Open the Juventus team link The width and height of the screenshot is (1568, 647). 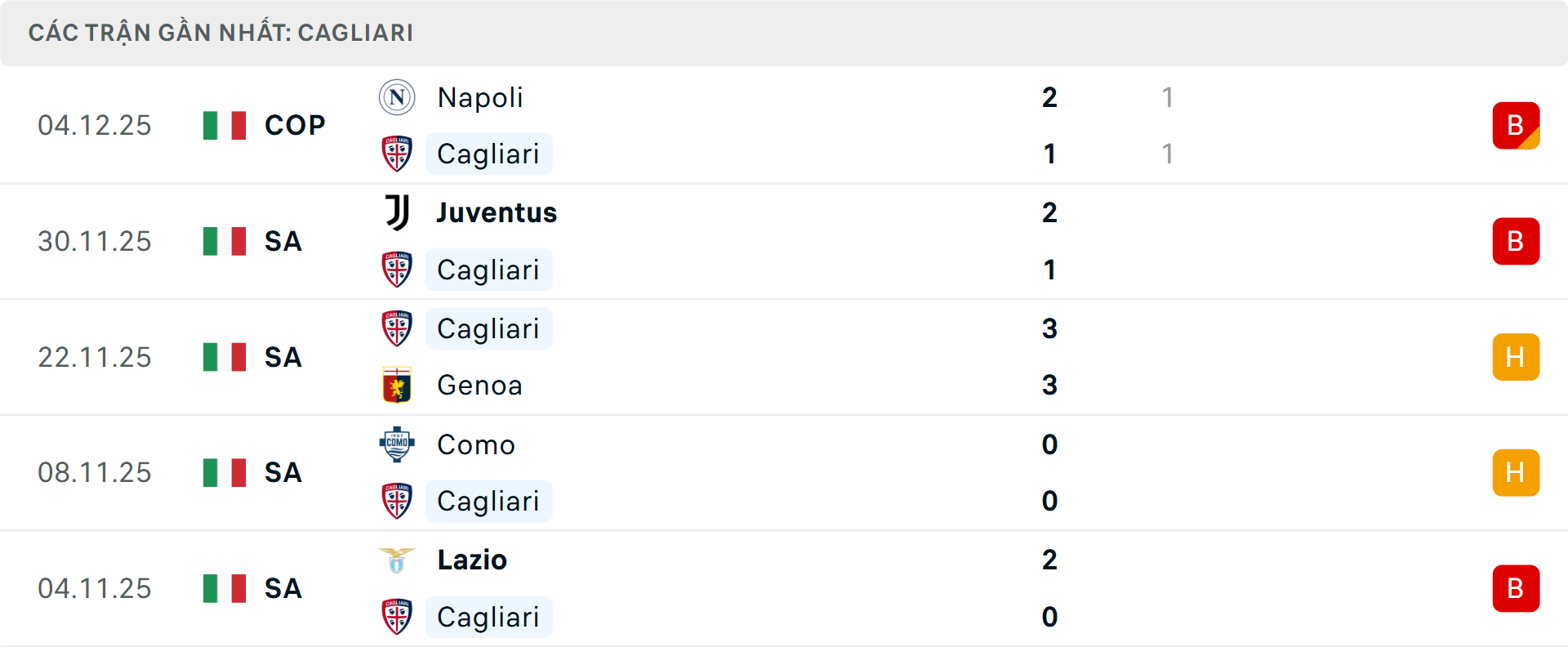[x=497, y=212]
